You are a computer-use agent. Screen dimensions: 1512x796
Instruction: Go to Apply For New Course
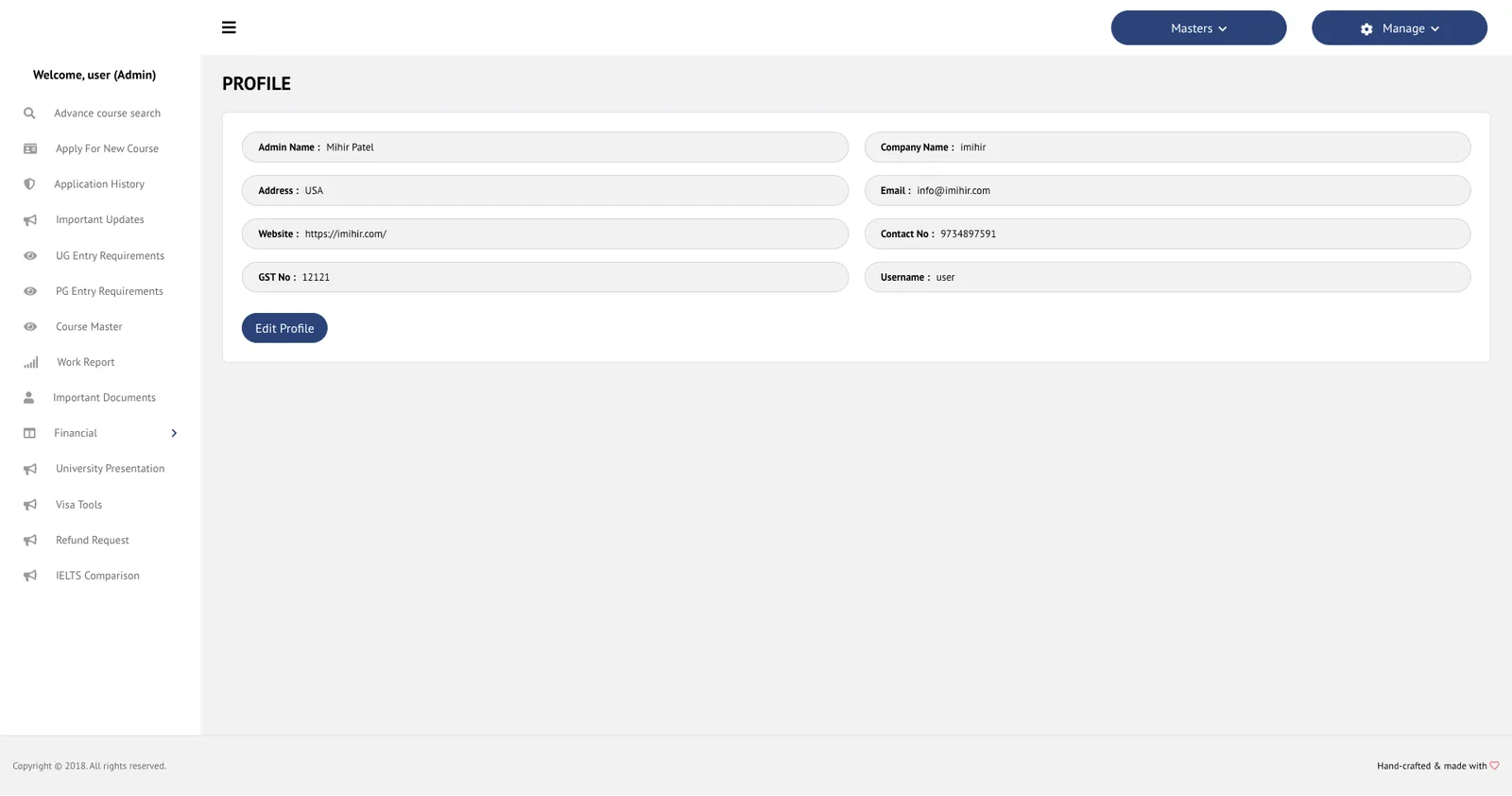pyautogui.click(x=107, y=148)
